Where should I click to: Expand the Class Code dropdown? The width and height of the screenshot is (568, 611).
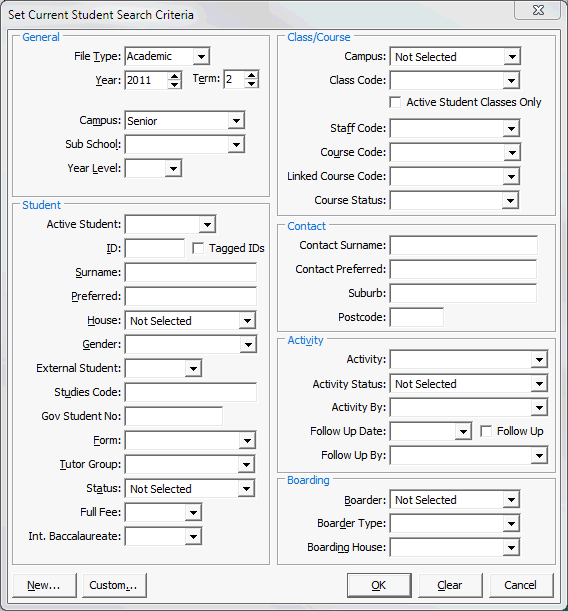click(x=511, y=81)
